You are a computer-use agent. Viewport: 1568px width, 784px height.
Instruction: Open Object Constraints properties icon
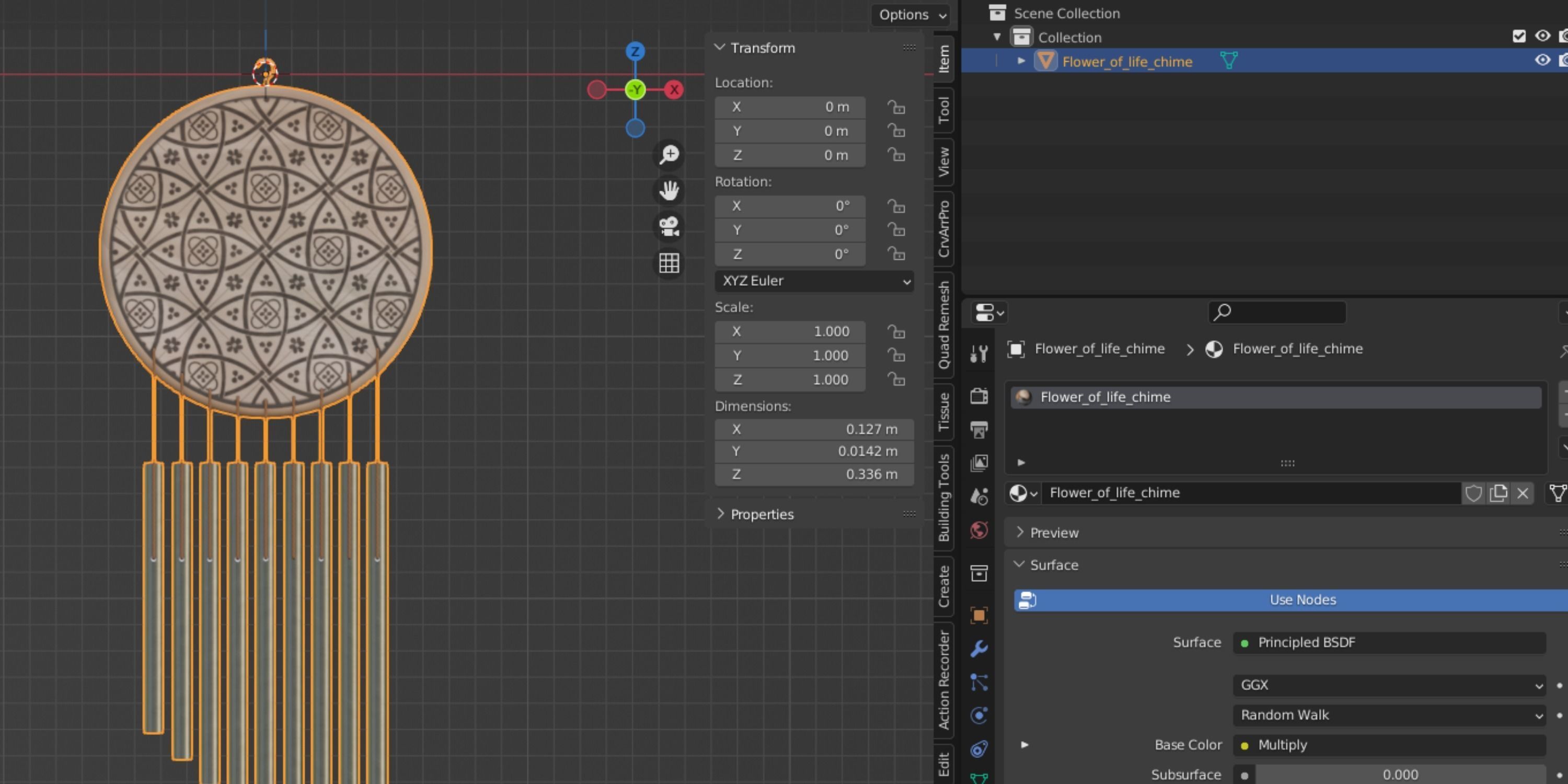click(x=979, y=748)
